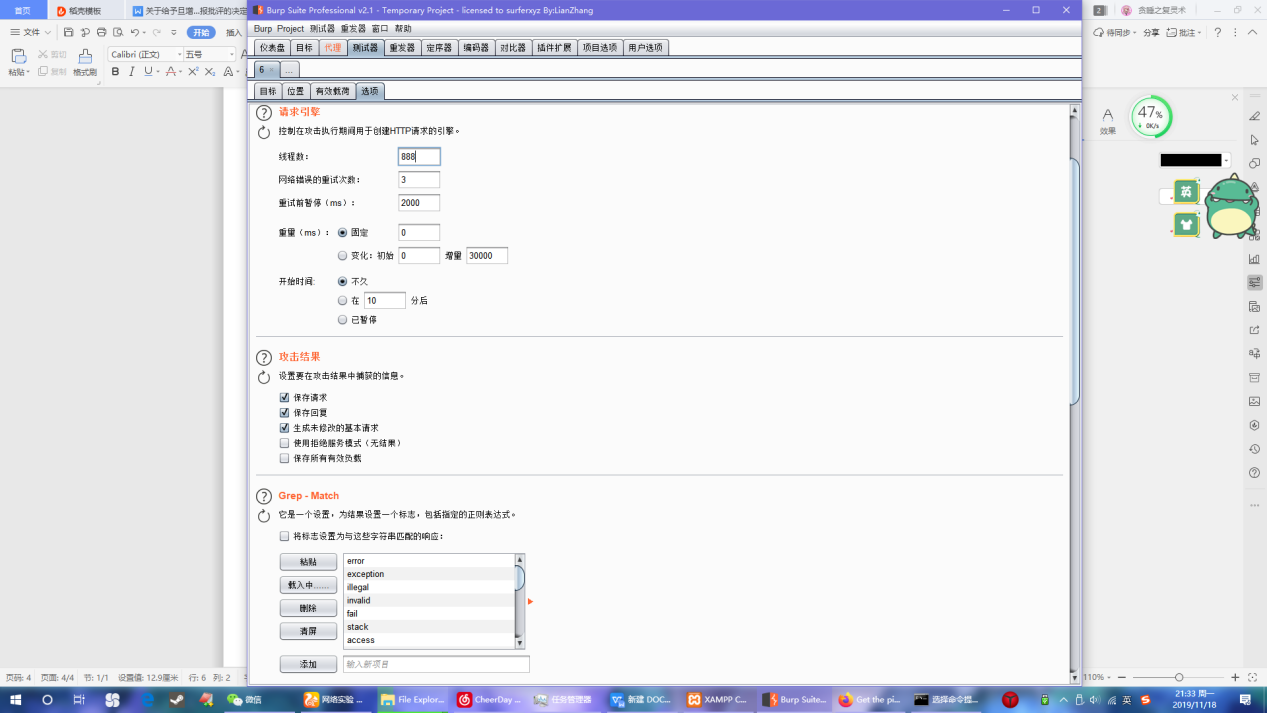The height and width of the screenshot is (713, 1267).
Task: Click the Windows Start button
Action: point(16,700)
